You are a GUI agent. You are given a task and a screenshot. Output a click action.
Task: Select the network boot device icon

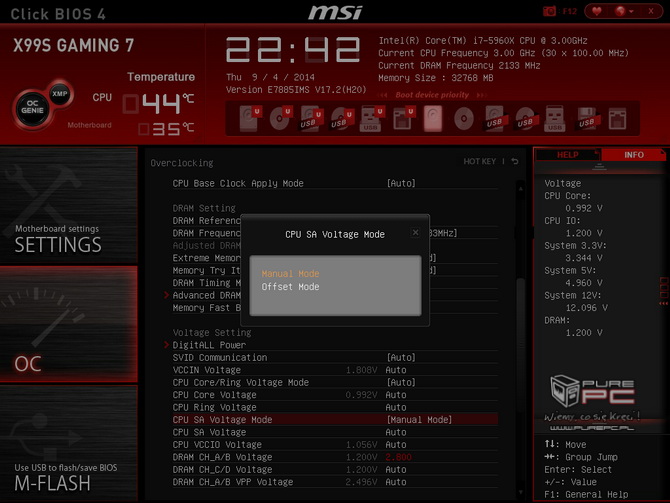point(617,118)
